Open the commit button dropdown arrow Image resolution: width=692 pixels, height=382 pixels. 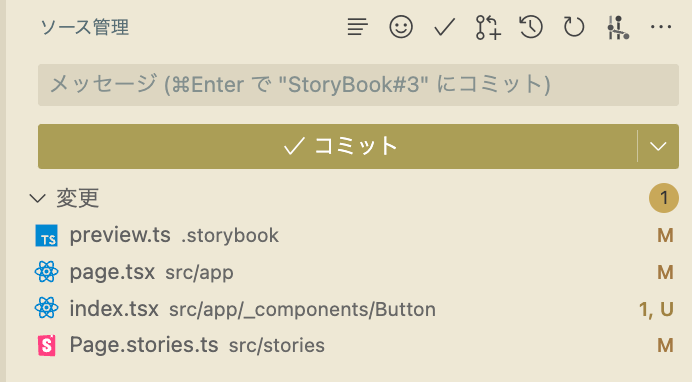tap(658, 146)
